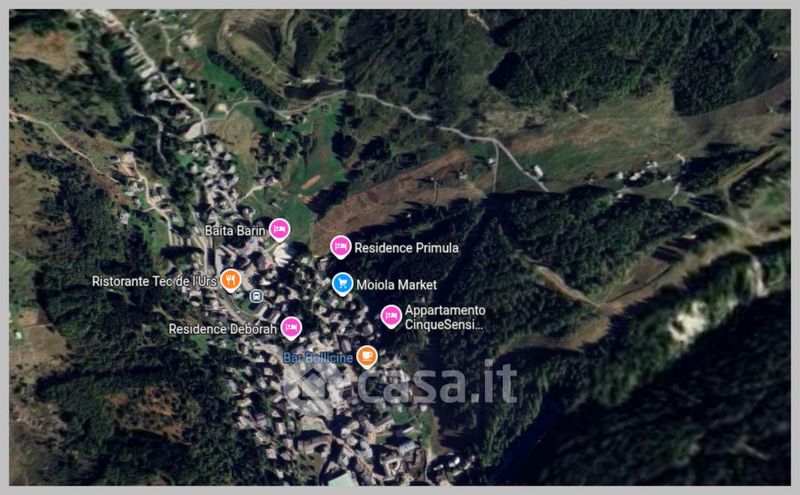Open the Residence Primula label
The image size is (800, 495).
pos(406,248)
